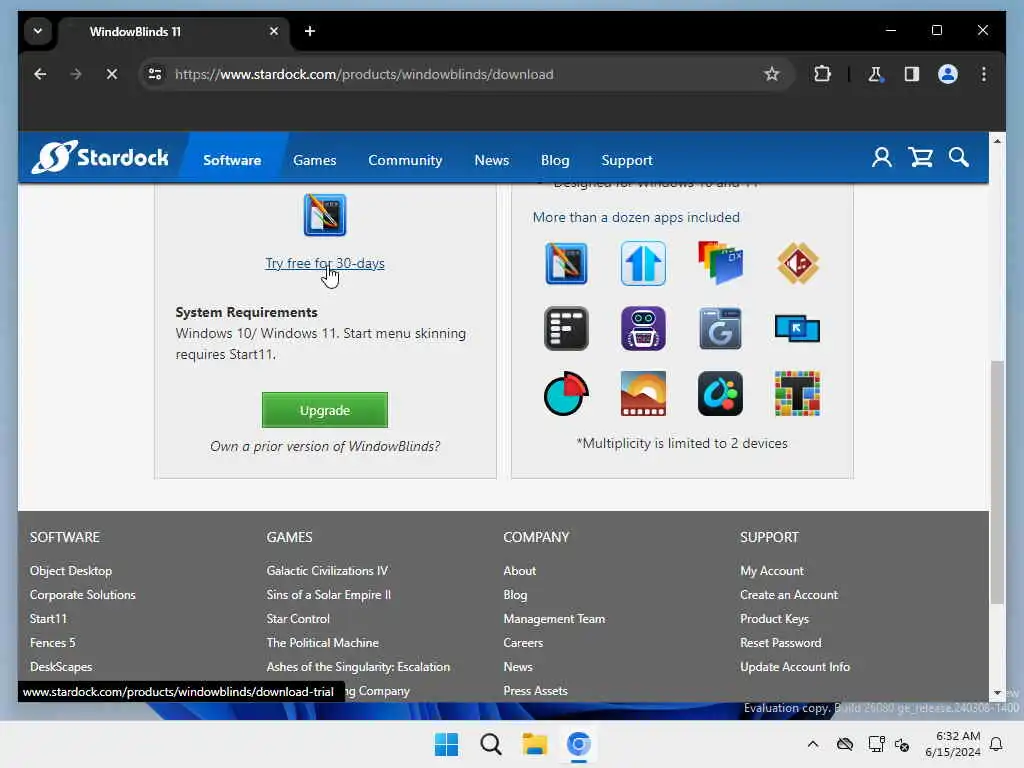Click the Stardock logo
The width and height of the screenshot is (1024, 768).
(100, 157)
